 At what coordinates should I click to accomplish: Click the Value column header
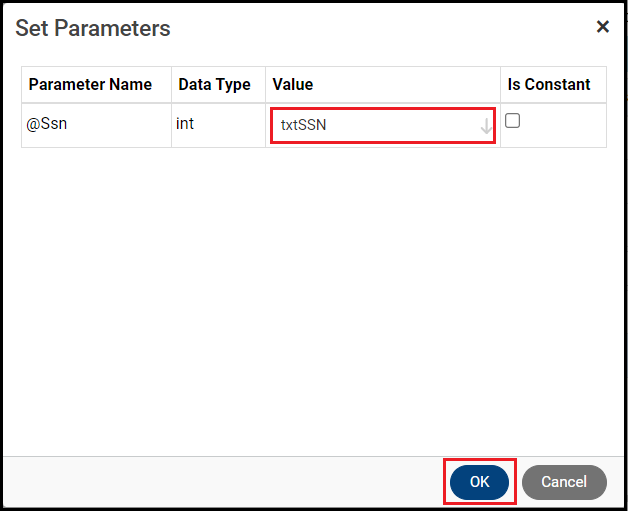click(x=293, y=85)
